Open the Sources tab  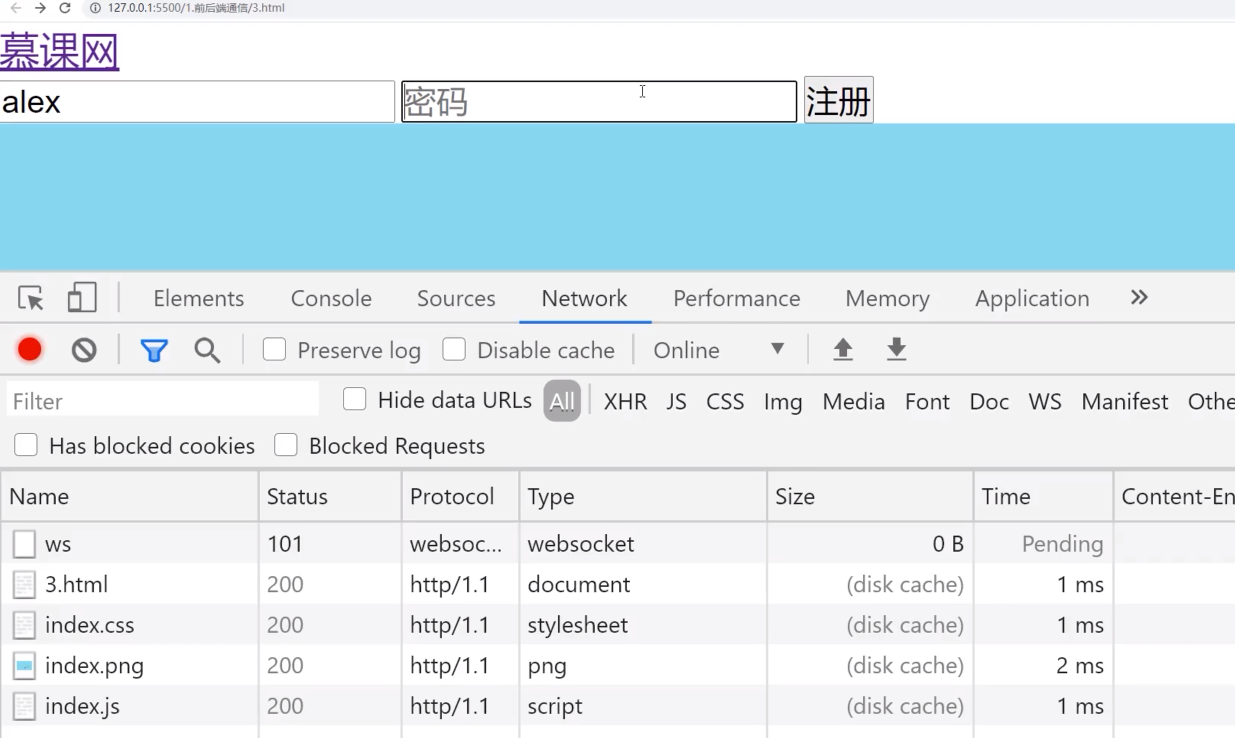456,298
